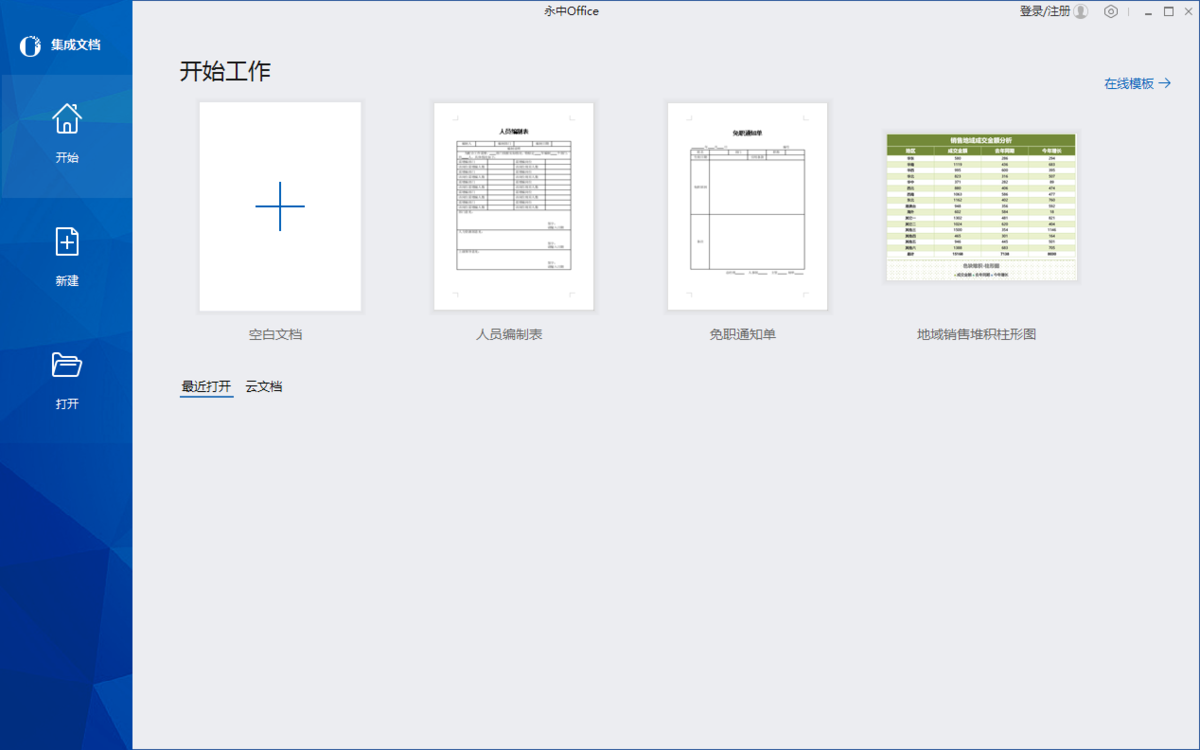This screenshot has width=1200, height=750.
Task: Switch to the 最近打开 tab
Action: (x=206, y=386)
